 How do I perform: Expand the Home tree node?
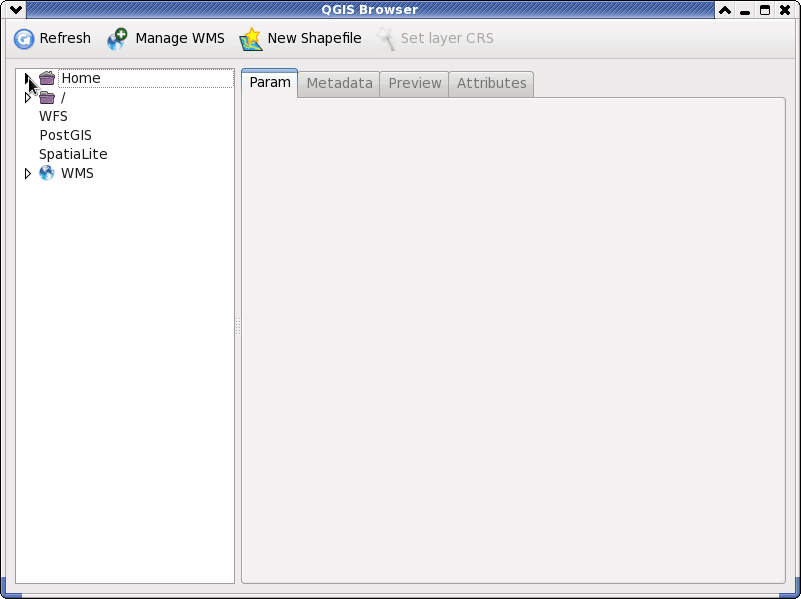28,78
